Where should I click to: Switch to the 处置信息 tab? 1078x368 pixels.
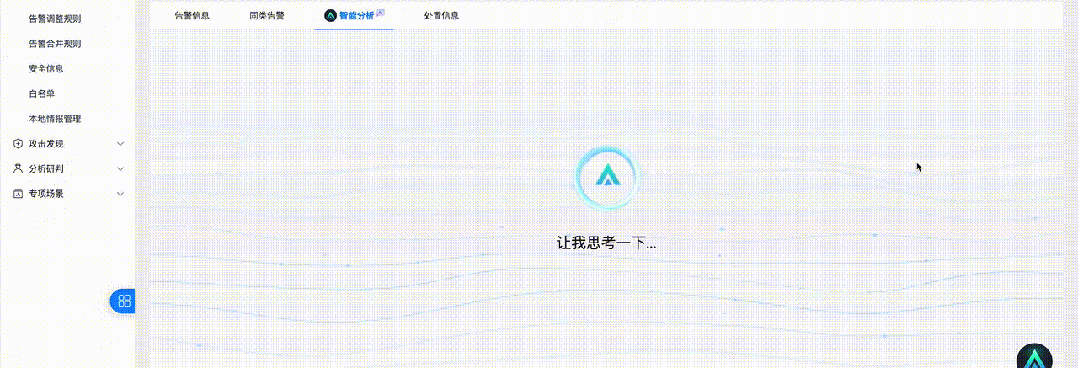441,15
